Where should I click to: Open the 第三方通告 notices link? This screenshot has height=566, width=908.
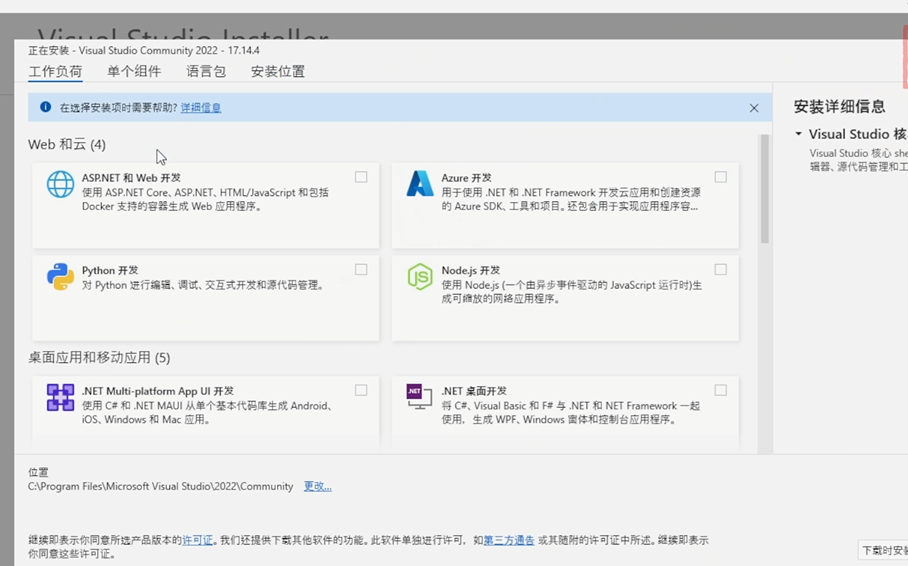[x=509, y=540]
